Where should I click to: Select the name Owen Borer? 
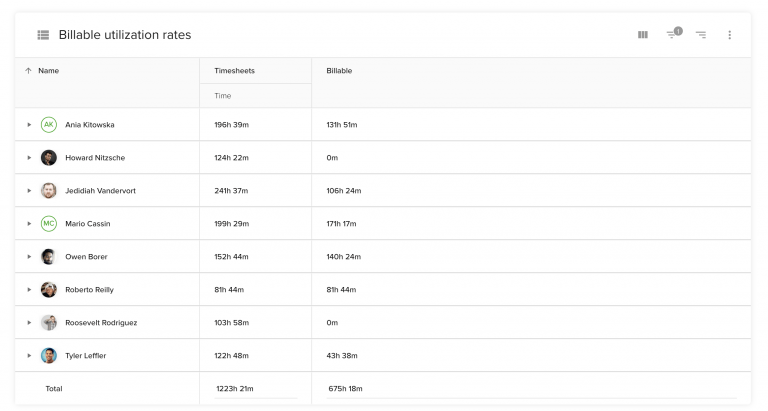(x=86, y=257)
